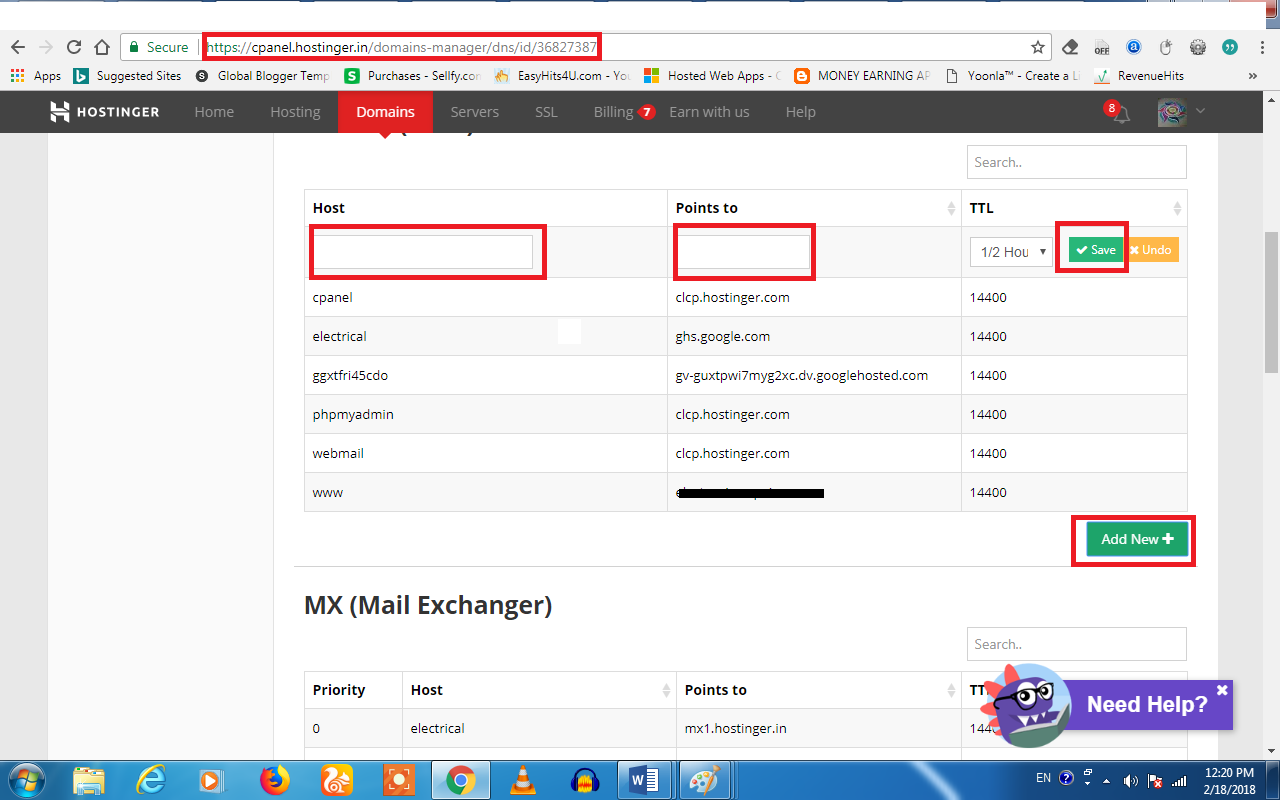
Task: Open the Home menu item
Action: 214,112
